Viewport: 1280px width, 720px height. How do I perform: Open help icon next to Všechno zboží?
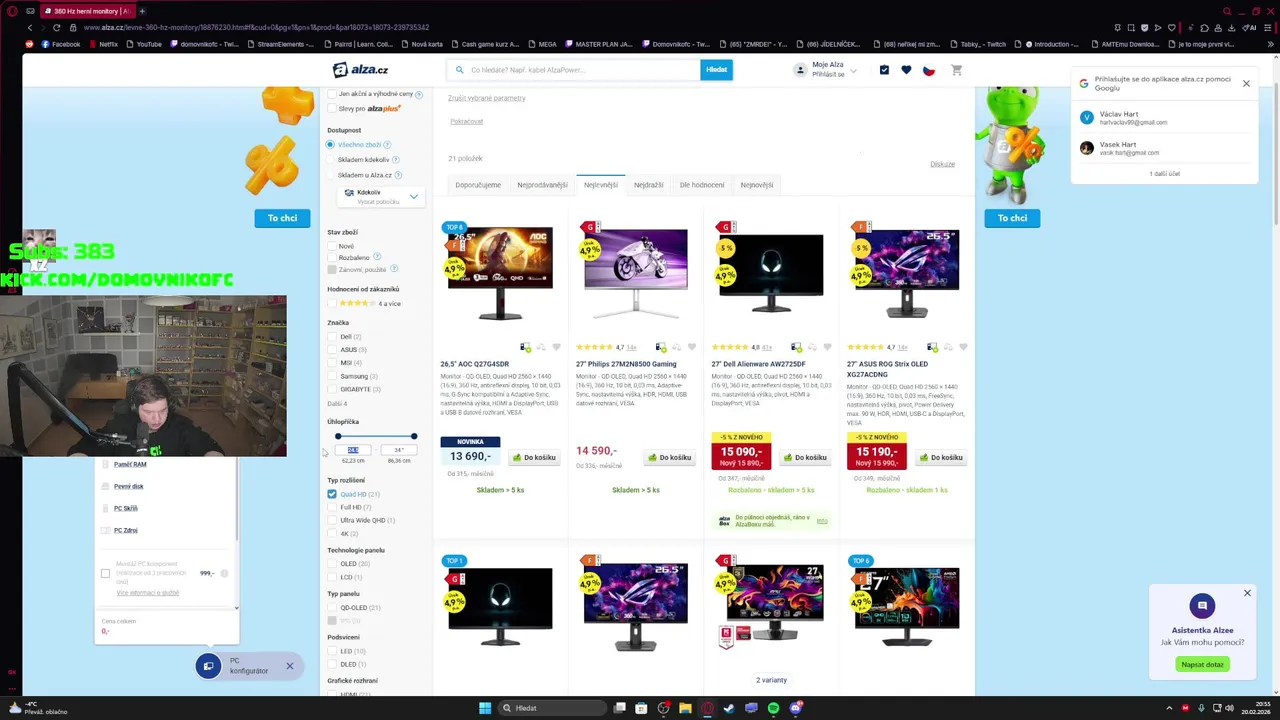388,145
